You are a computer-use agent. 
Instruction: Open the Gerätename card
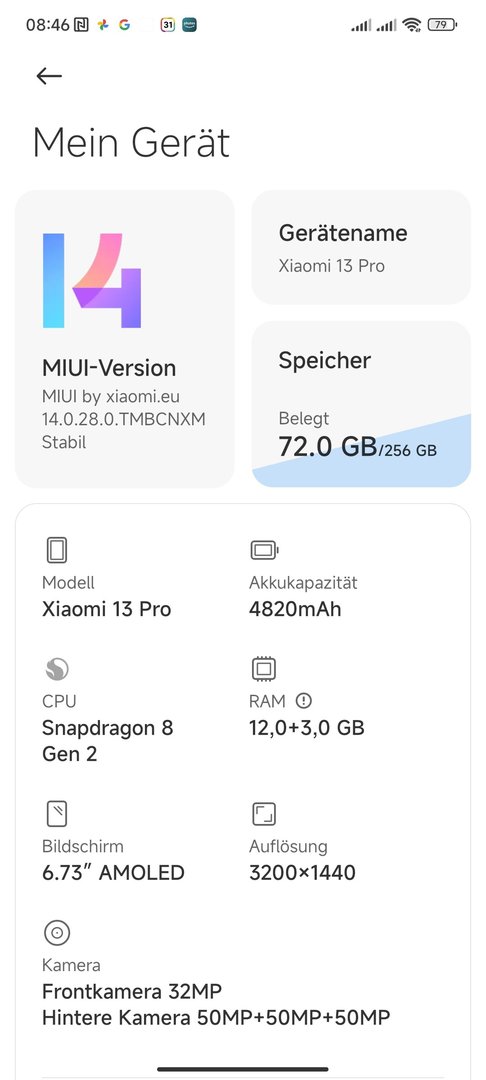point(361,247)
